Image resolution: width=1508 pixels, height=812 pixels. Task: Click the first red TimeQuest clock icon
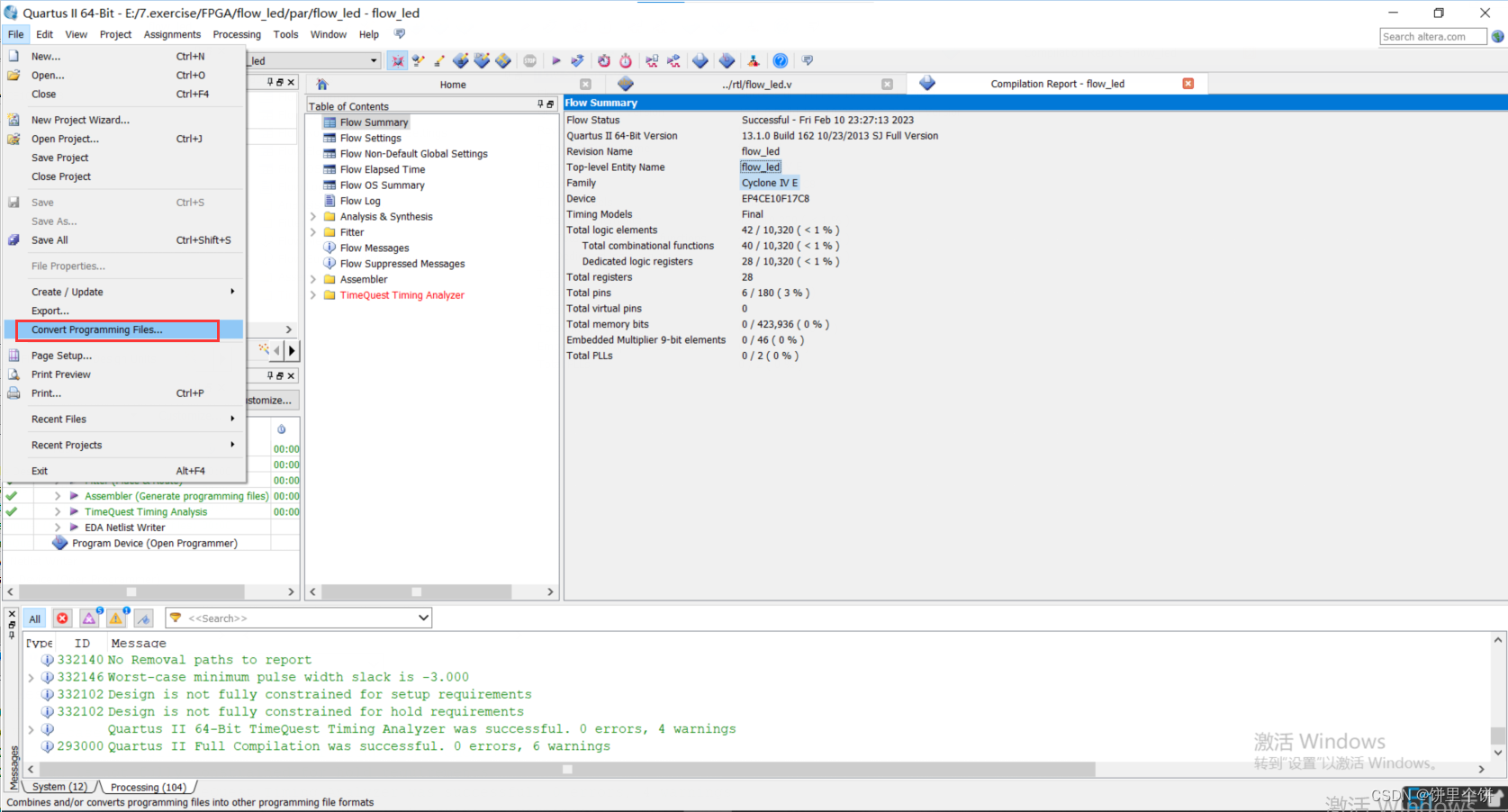point(604,60)
